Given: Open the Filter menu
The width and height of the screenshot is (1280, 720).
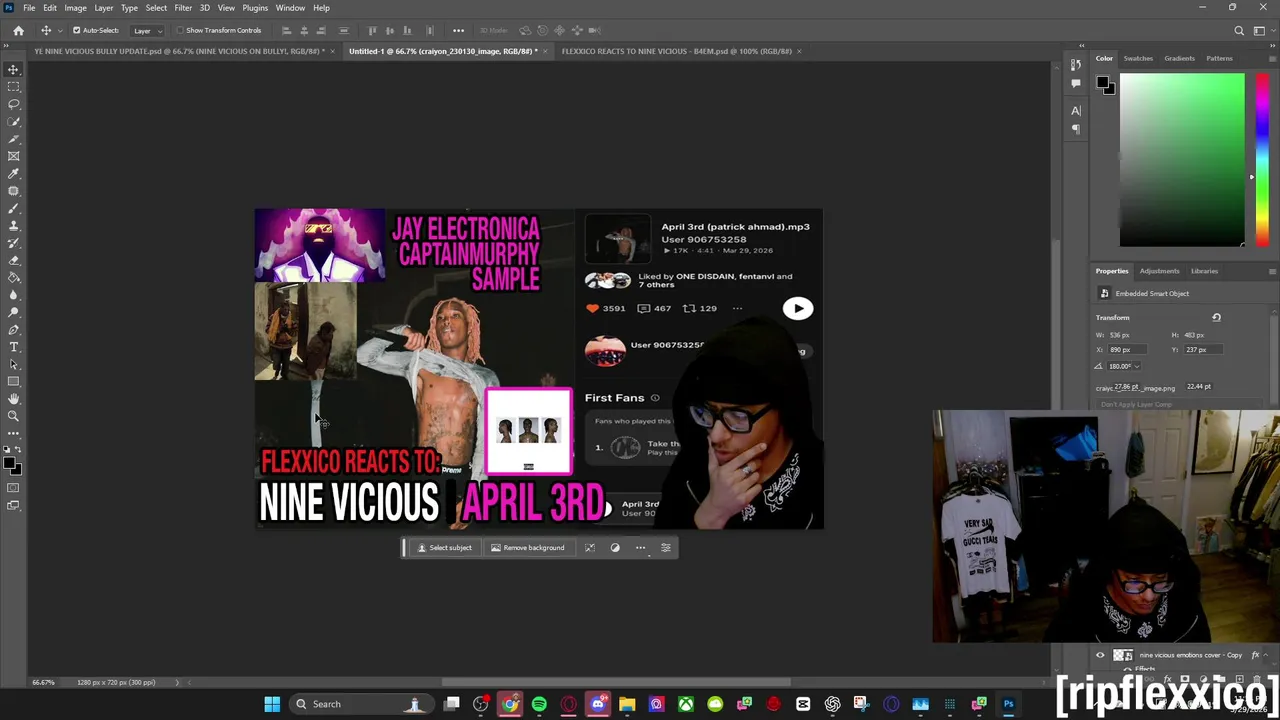Looking at the screenshot, I should (183, 8).
